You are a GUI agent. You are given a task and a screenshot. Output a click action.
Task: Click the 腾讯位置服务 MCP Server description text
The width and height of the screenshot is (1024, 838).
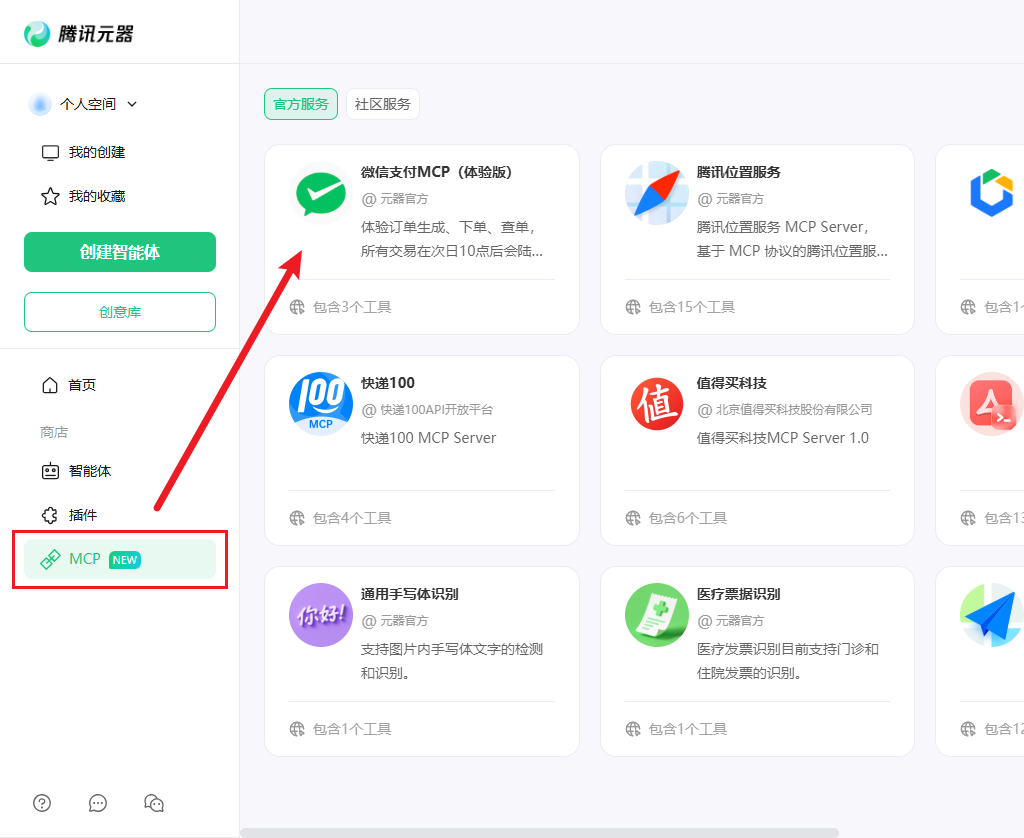click(792, 239)
